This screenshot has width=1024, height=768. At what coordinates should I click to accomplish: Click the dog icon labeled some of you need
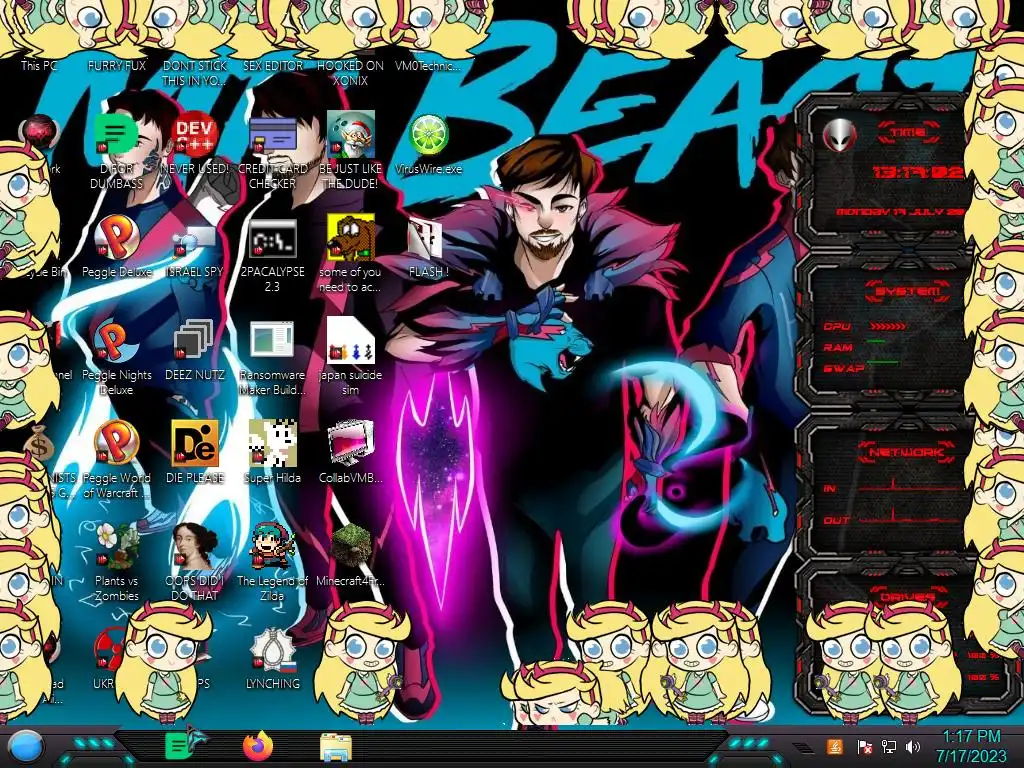[350, 238]
